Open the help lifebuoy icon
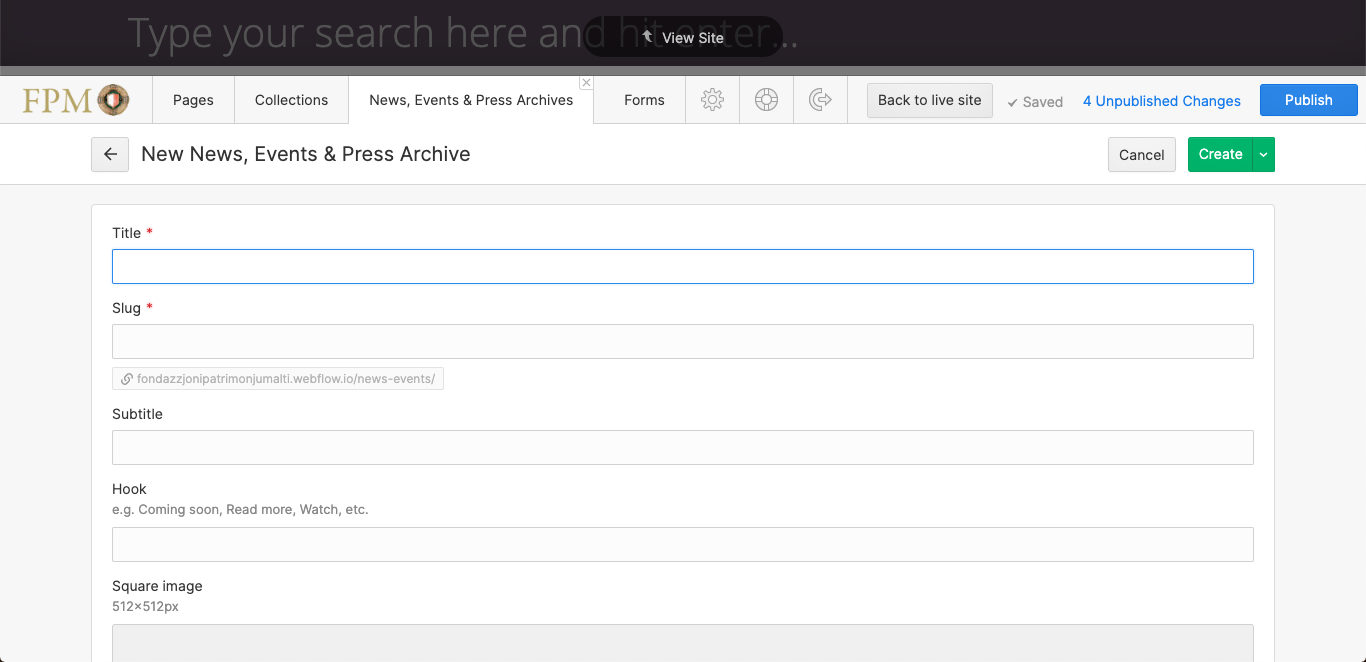Viewport: 1366px width, 662px height. point(766,100)
